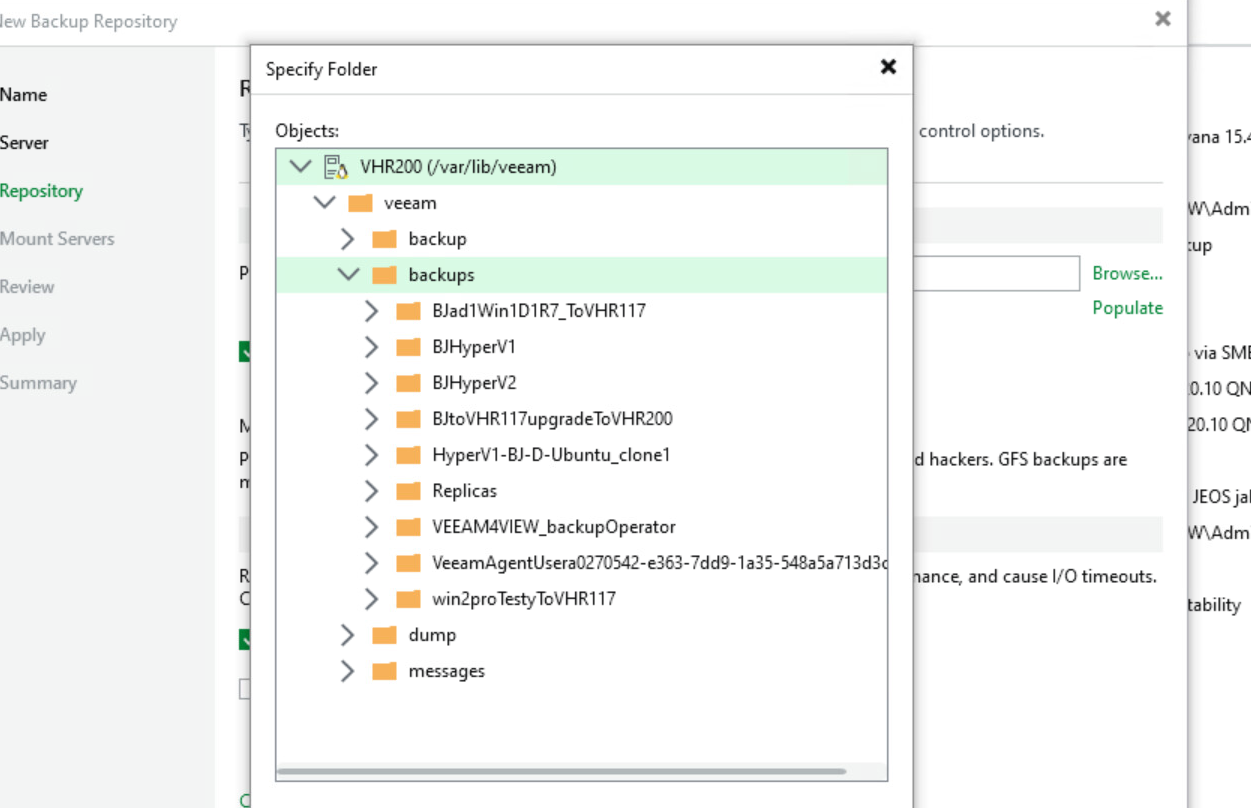This screenshot has width=1251, height=808.
Task: Click the Browse... link
Action: [1127, 273]
